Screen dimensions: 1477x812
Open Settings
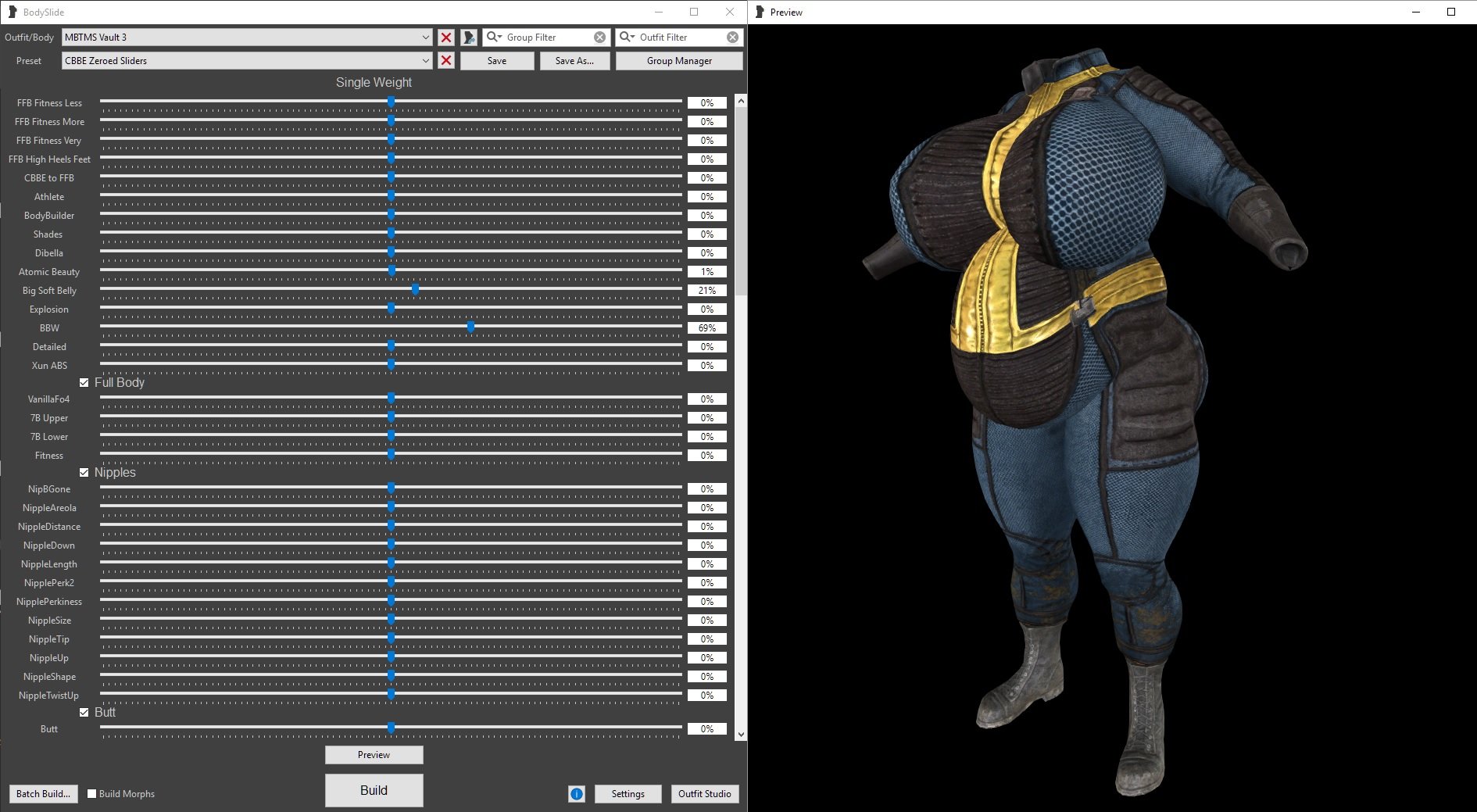[x=628, y=794]
